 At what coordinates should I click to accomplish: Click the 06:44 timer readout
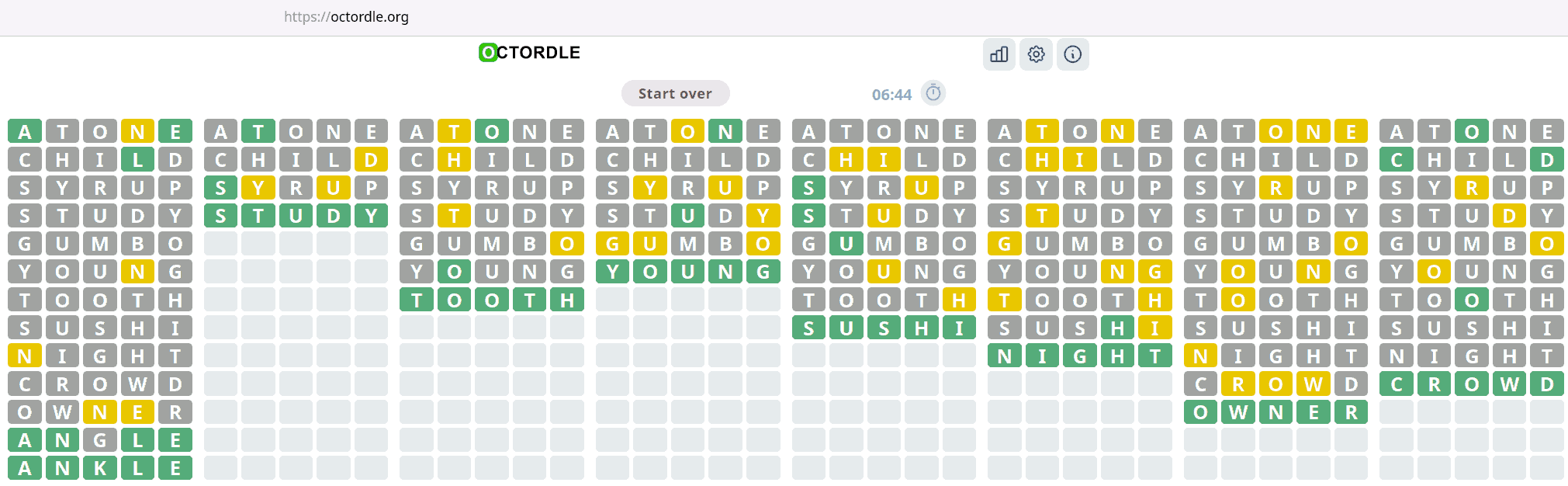click(891, 95)
